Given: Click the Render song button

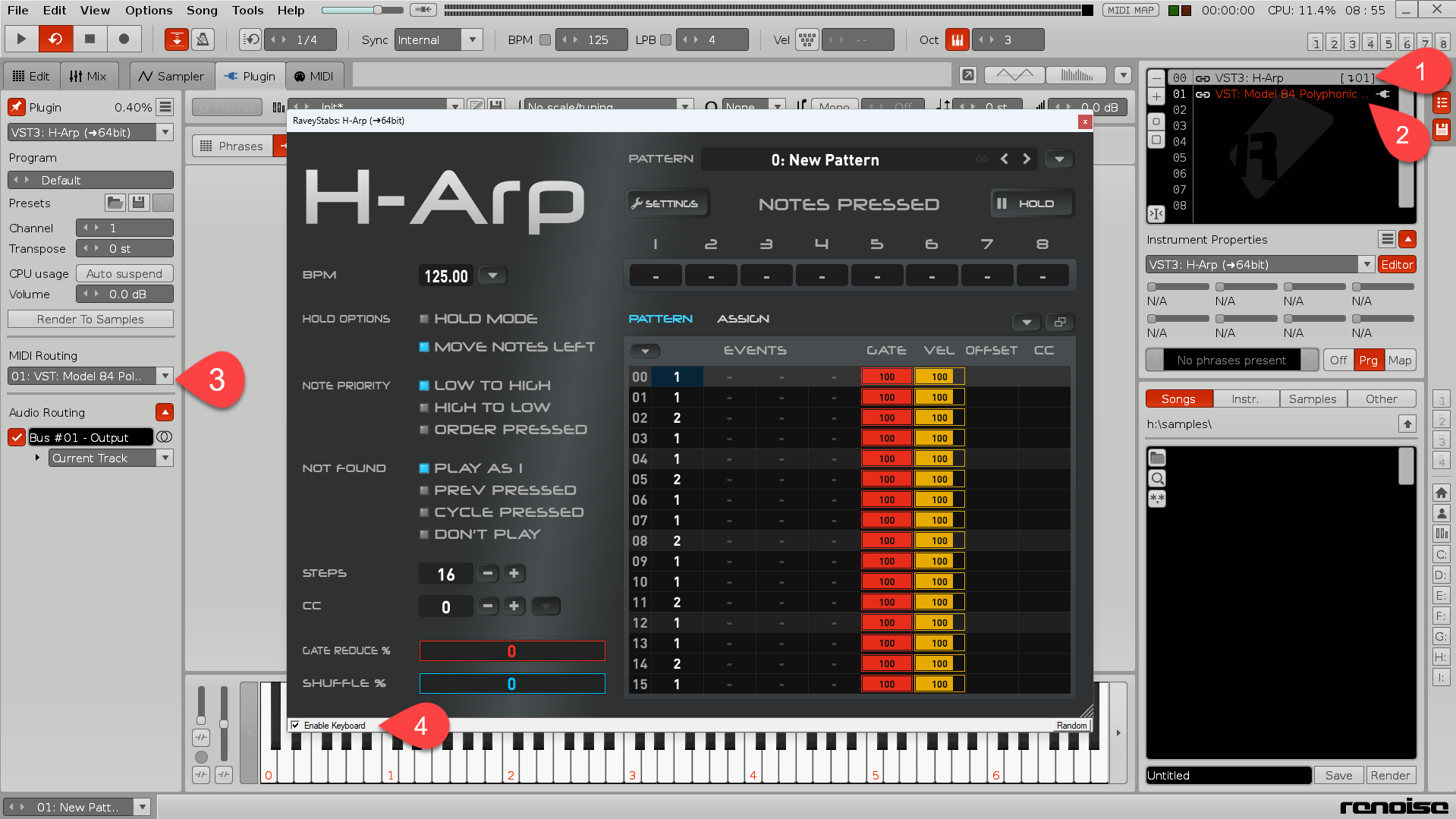Looking at the screenshot, I should [x=1390, y=775].
